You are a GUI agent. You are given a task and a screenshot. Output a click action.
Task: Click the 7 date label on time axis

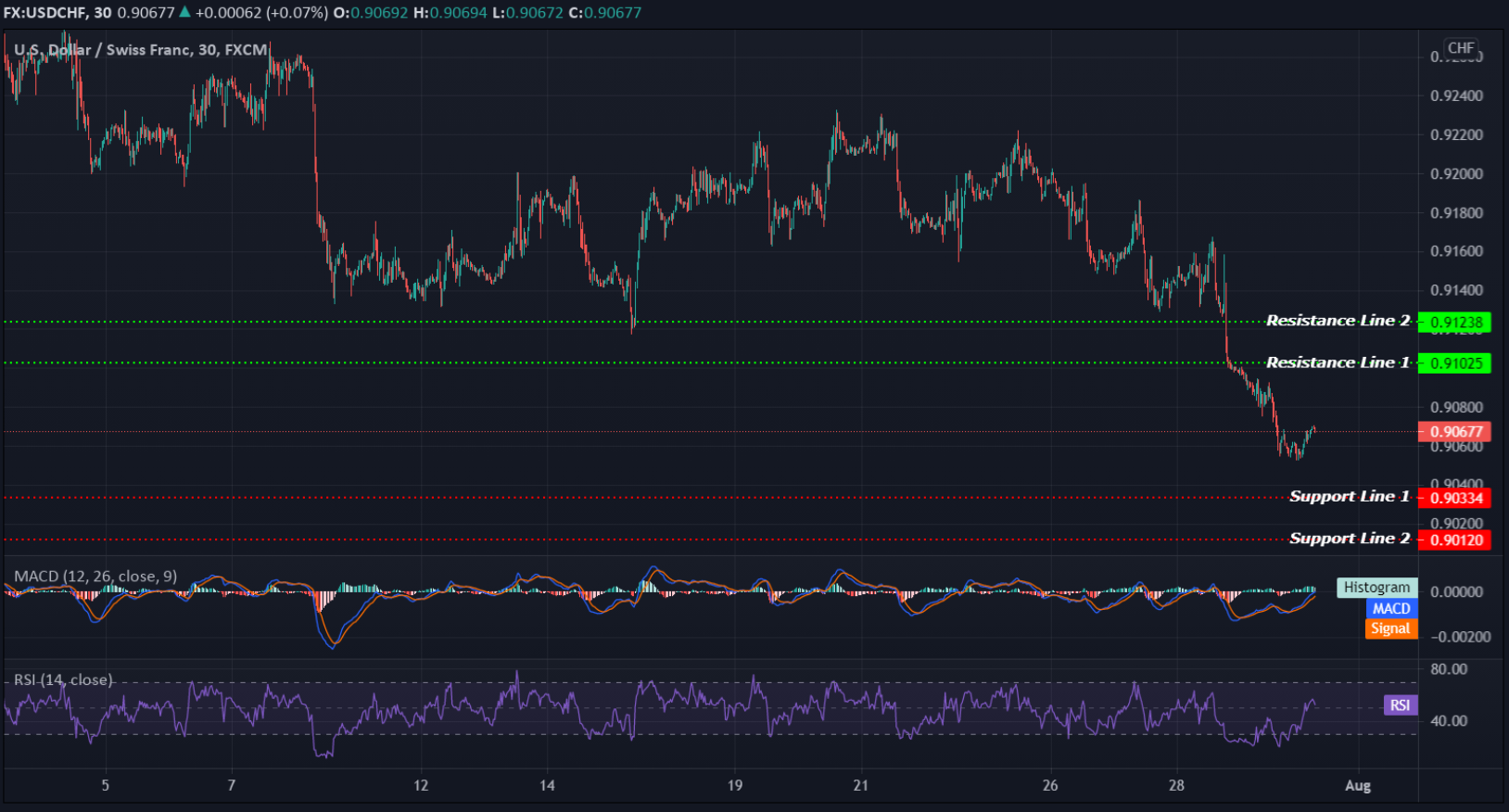point(232,786)
